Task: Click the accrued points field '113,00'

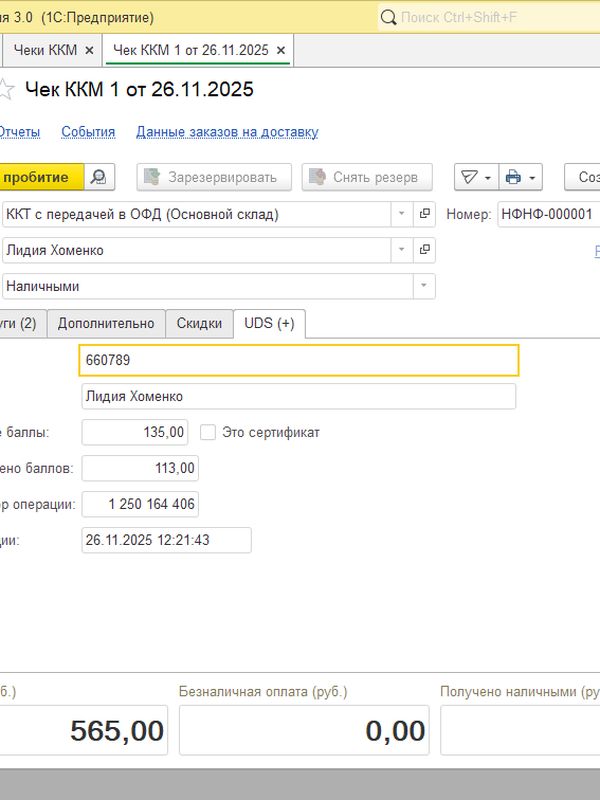Action: (x=140, y=468)
